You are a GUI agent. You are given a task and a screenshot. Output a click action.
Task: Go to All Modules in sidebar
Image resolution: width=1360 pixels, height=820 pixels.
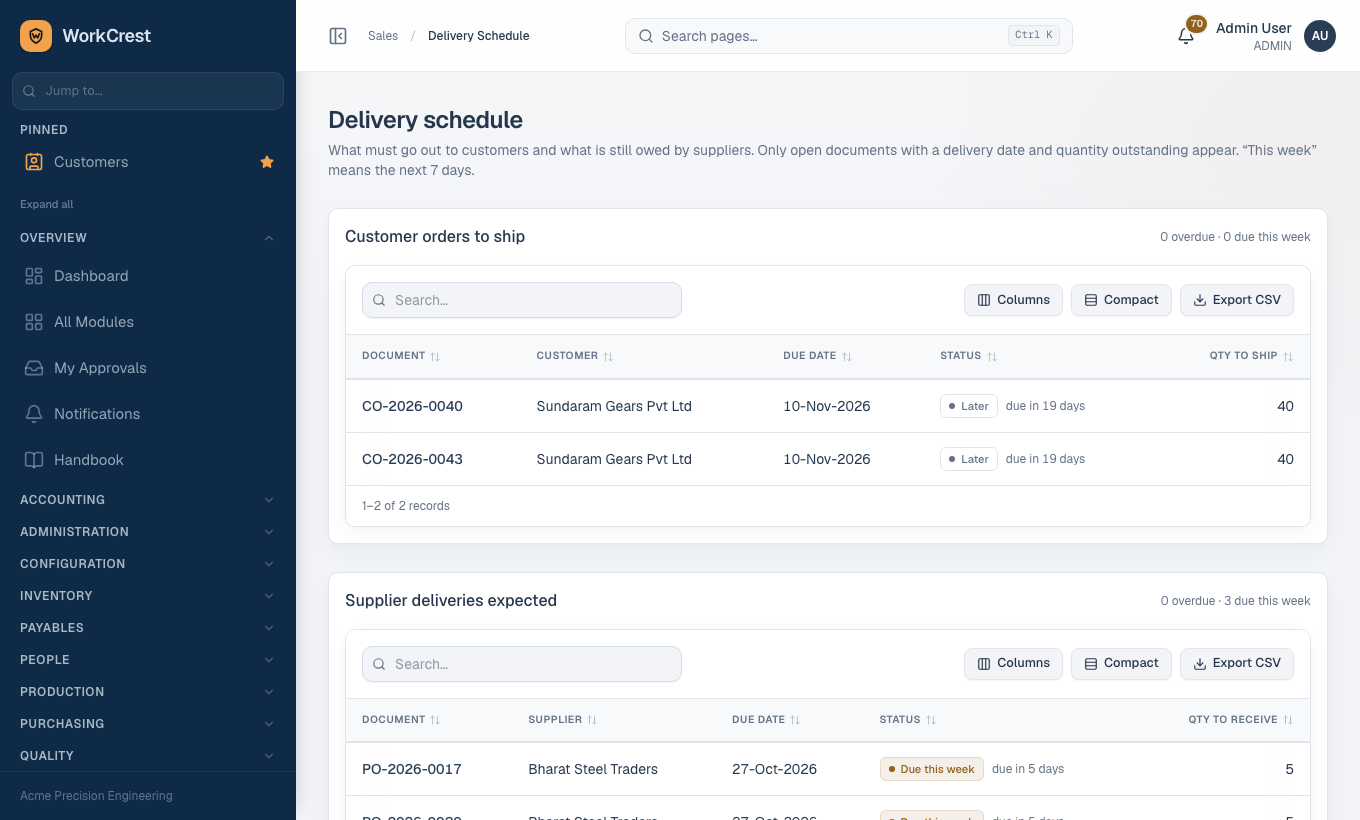pyautogui.click(x=148, y=322)
